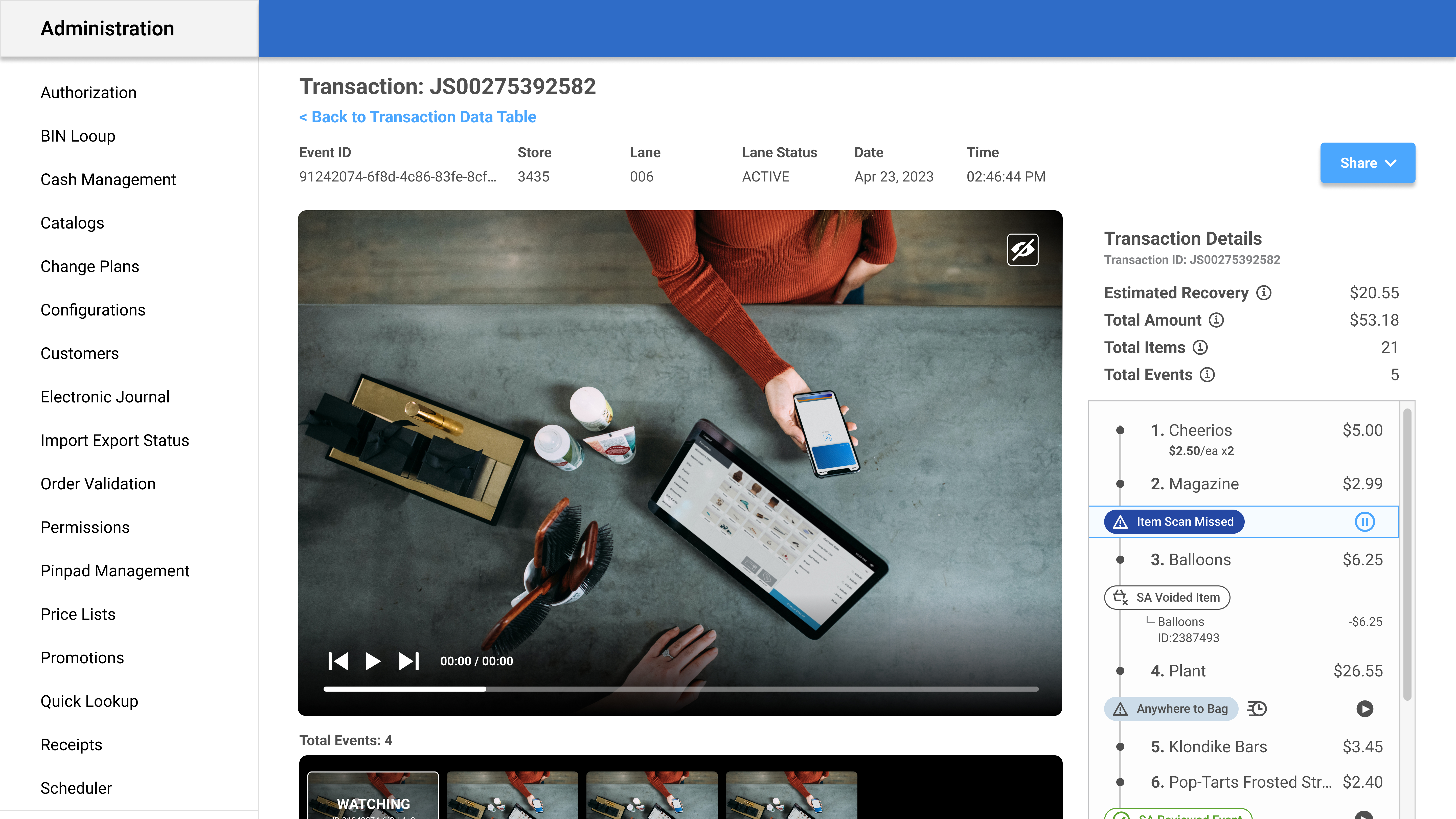Open the Quick Lookup page
The image size is (1456, 819).
click(x=89, y=701)
